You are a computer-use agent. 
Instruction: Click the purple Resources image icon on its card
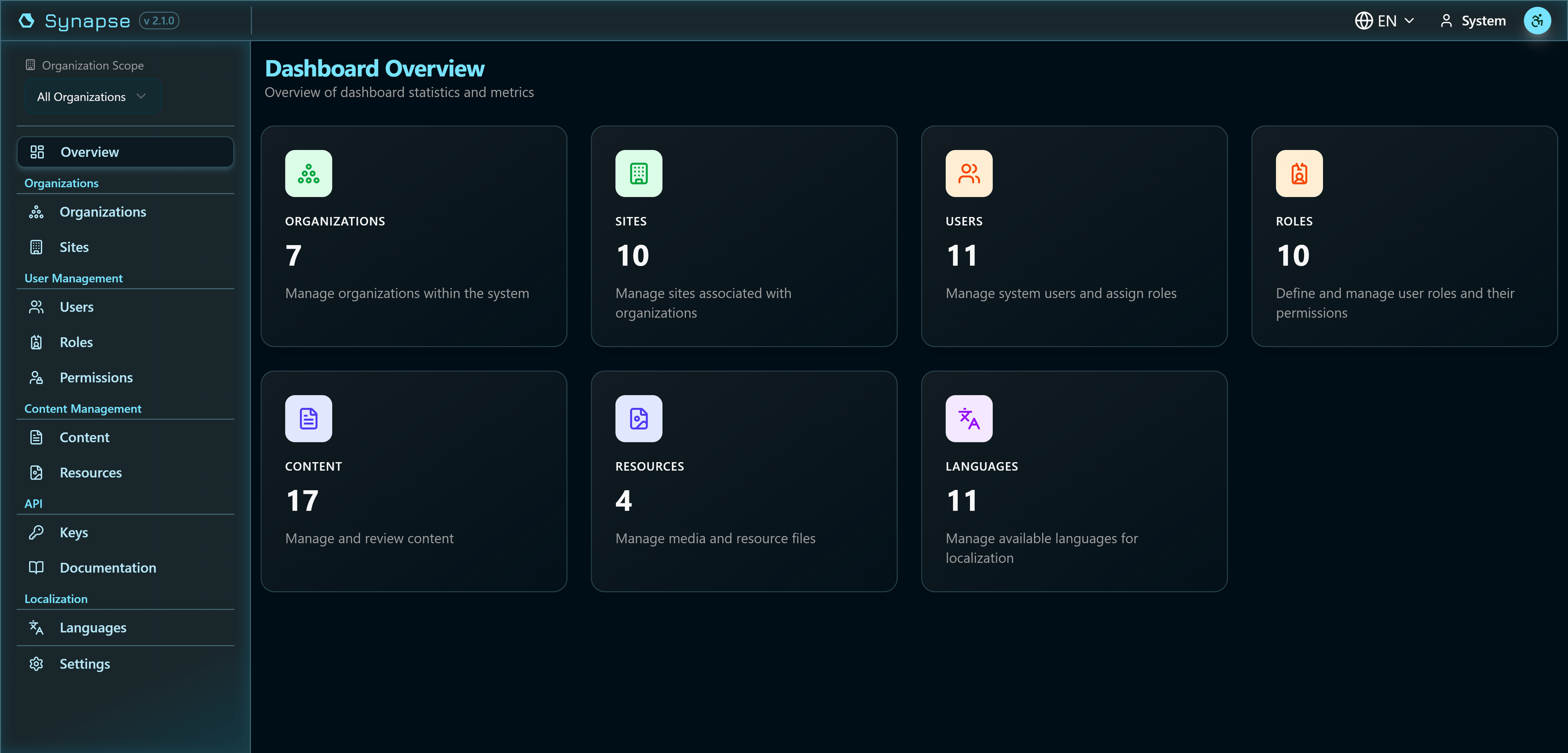pyautogui.click(x=639, y=418)
